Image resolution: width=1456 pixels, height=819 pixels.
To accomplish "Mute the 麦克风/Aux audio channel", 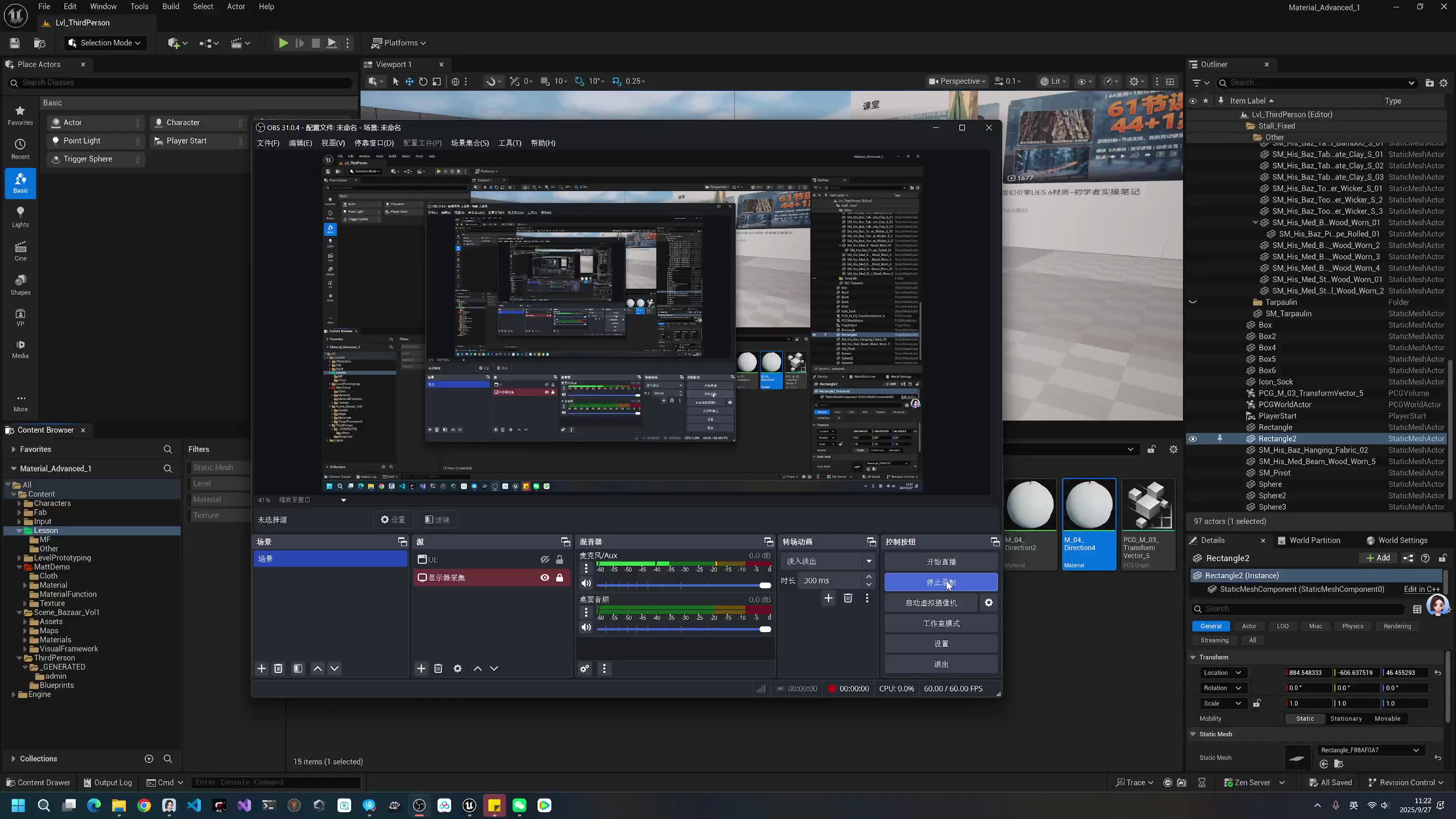I will coord(586,583).
